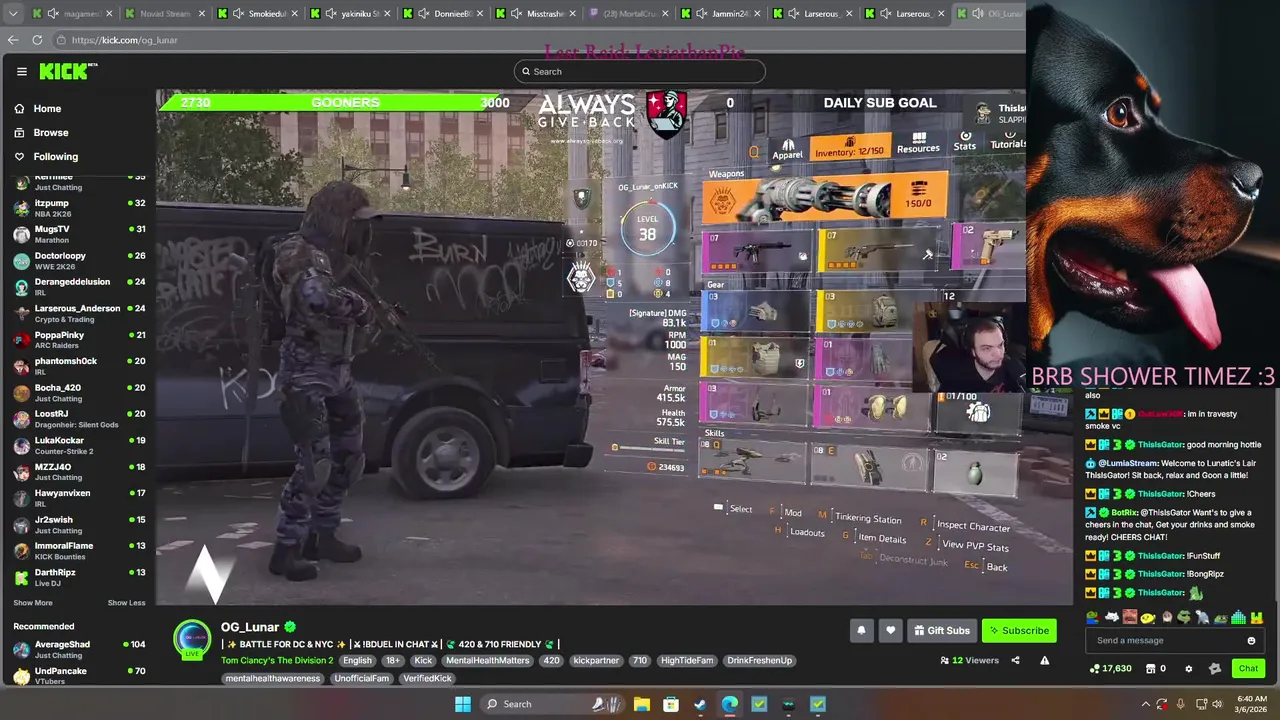The height and width of the screenshot is (720, 1280).
Task: Open DarthRipz channel in sidebar
Action: (x=78, y=577)
